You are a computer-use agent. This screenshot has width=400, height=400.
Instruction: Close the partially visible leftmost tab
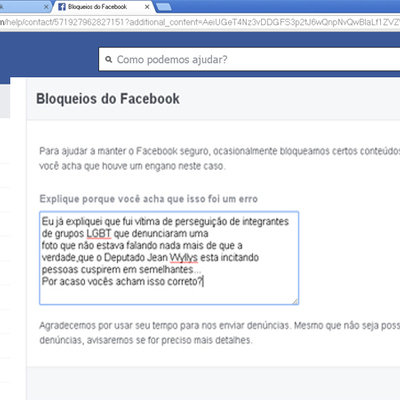coord(46,7)
